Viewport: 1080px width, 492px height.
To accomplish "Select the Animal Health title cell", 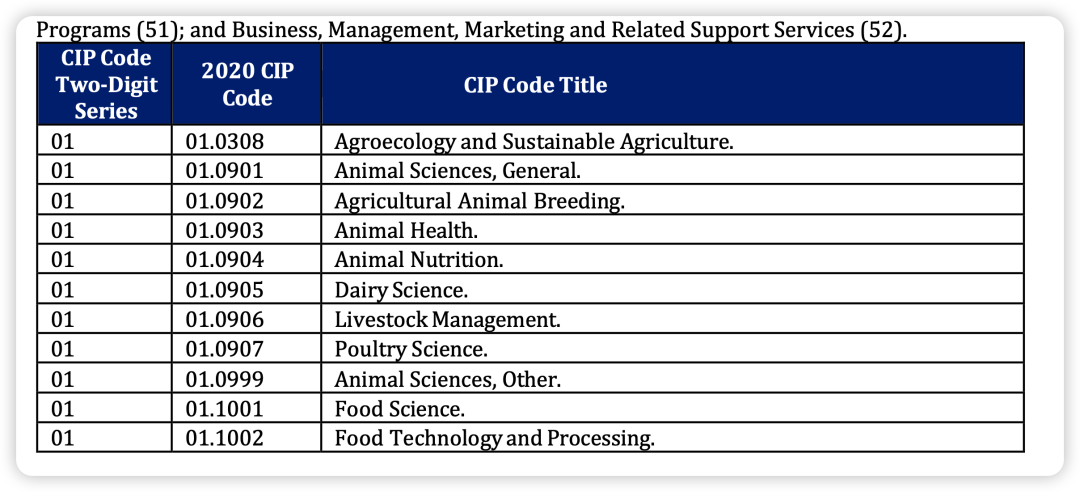I will click(673, 229).
